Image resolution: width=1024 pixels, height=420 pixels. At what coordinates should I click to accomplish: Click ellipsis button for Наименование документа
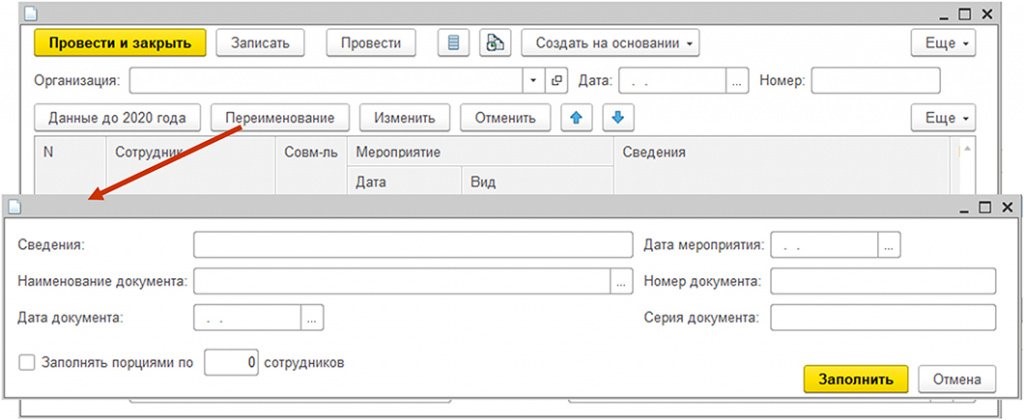[621, 282]
